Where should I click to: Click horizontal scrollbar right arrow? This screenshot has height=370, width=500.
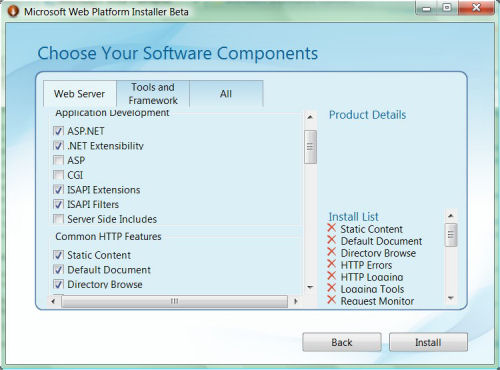(x=295, y=301)
